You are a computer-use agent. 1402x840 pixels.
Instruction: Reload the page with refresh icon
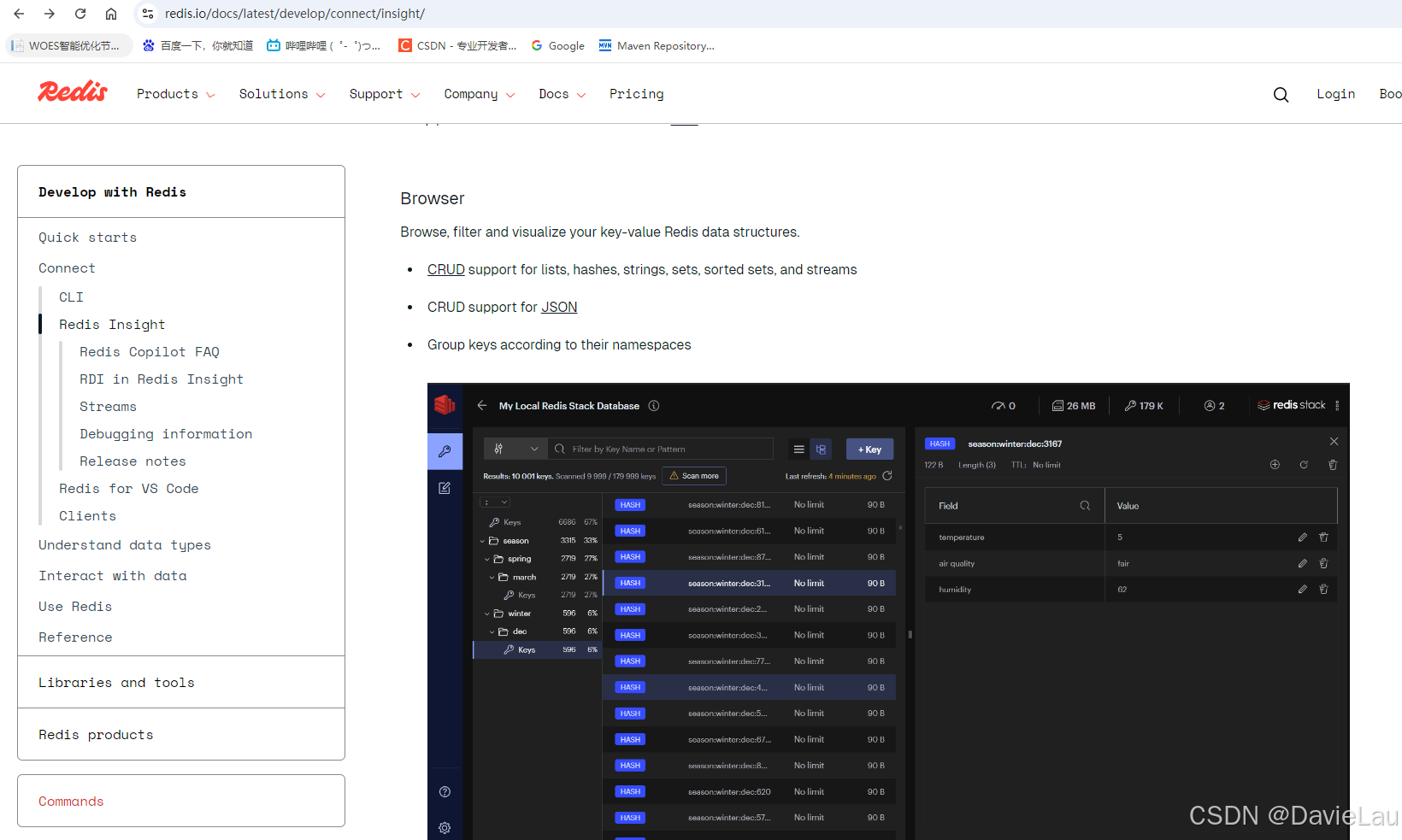[80, 14]
